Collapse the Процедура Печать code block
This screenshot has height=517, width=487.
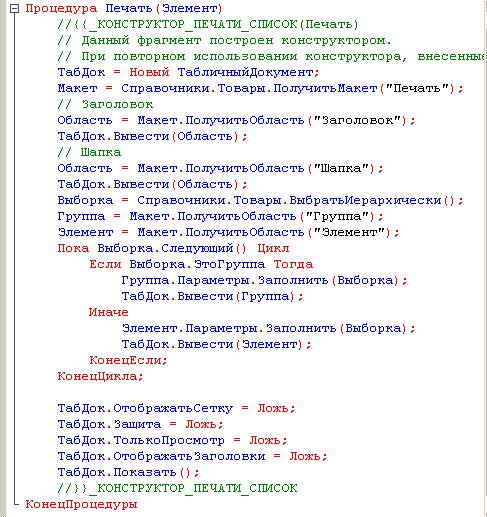pyautogui.click(x=14, y=9)
